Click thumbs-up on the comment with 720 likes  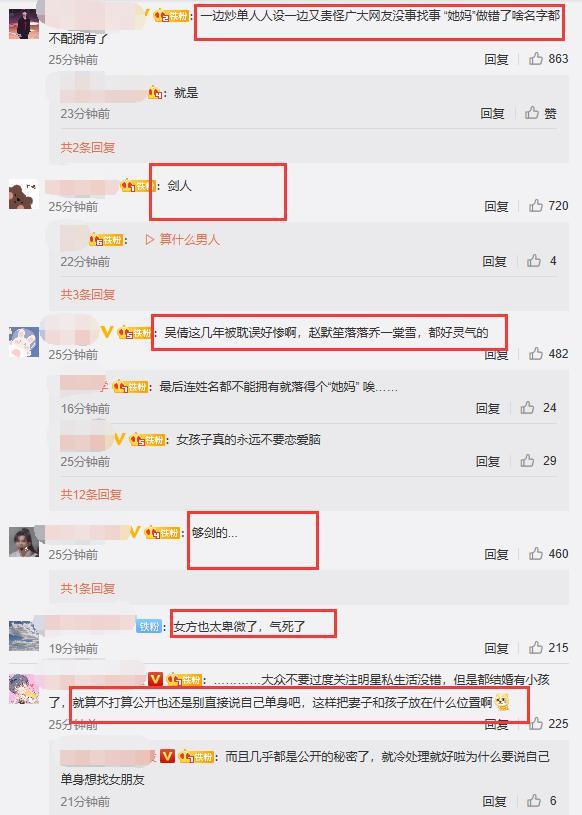coord(536,206)
